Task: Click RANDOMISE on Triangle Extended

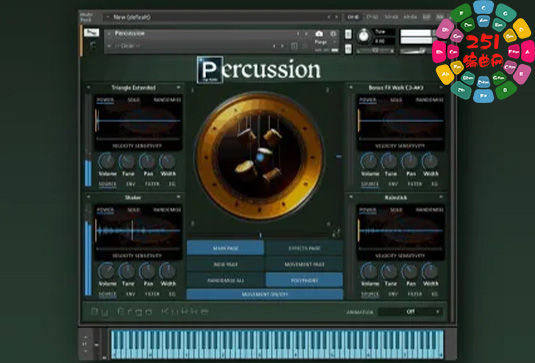Action: pos(167,100)
